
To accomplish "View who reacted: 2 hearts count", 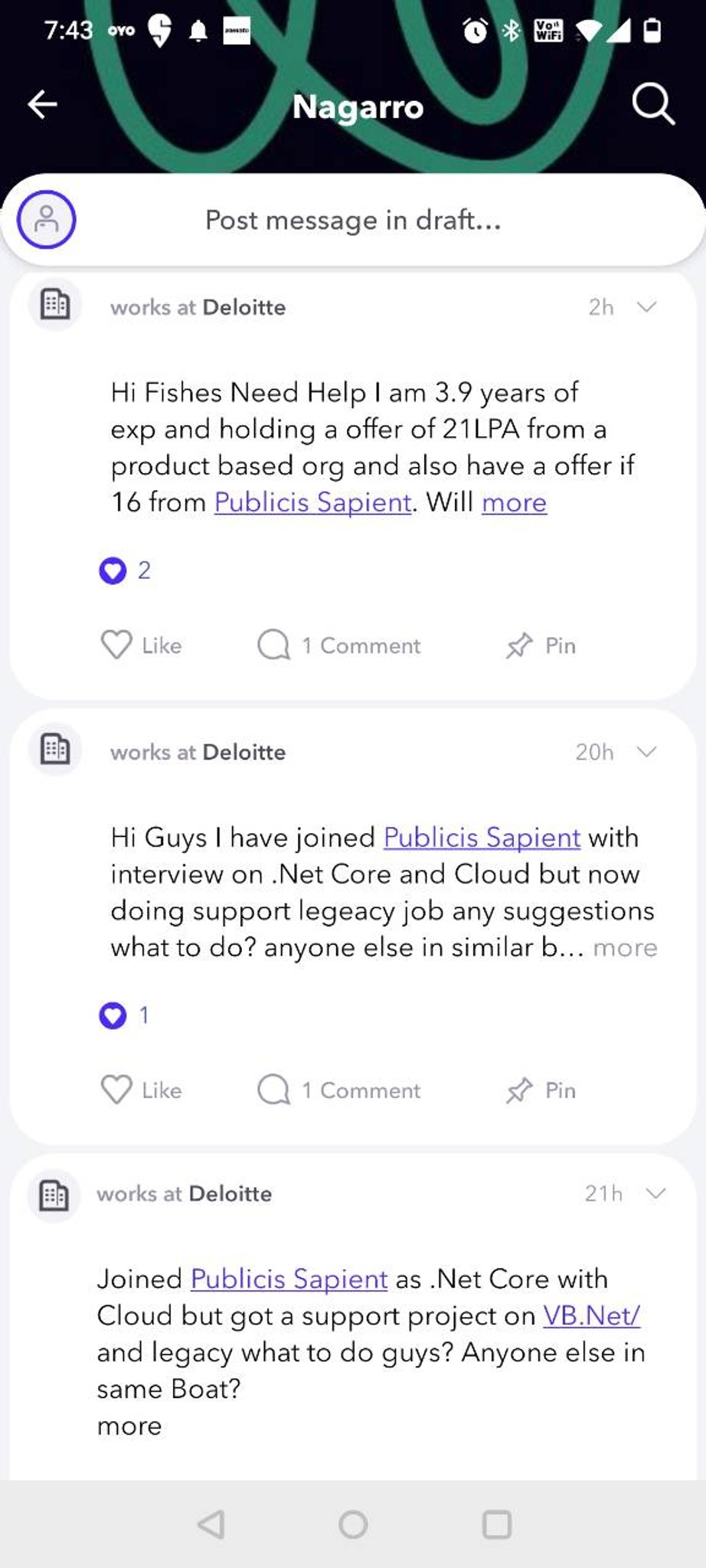I will tap(125, 570).
